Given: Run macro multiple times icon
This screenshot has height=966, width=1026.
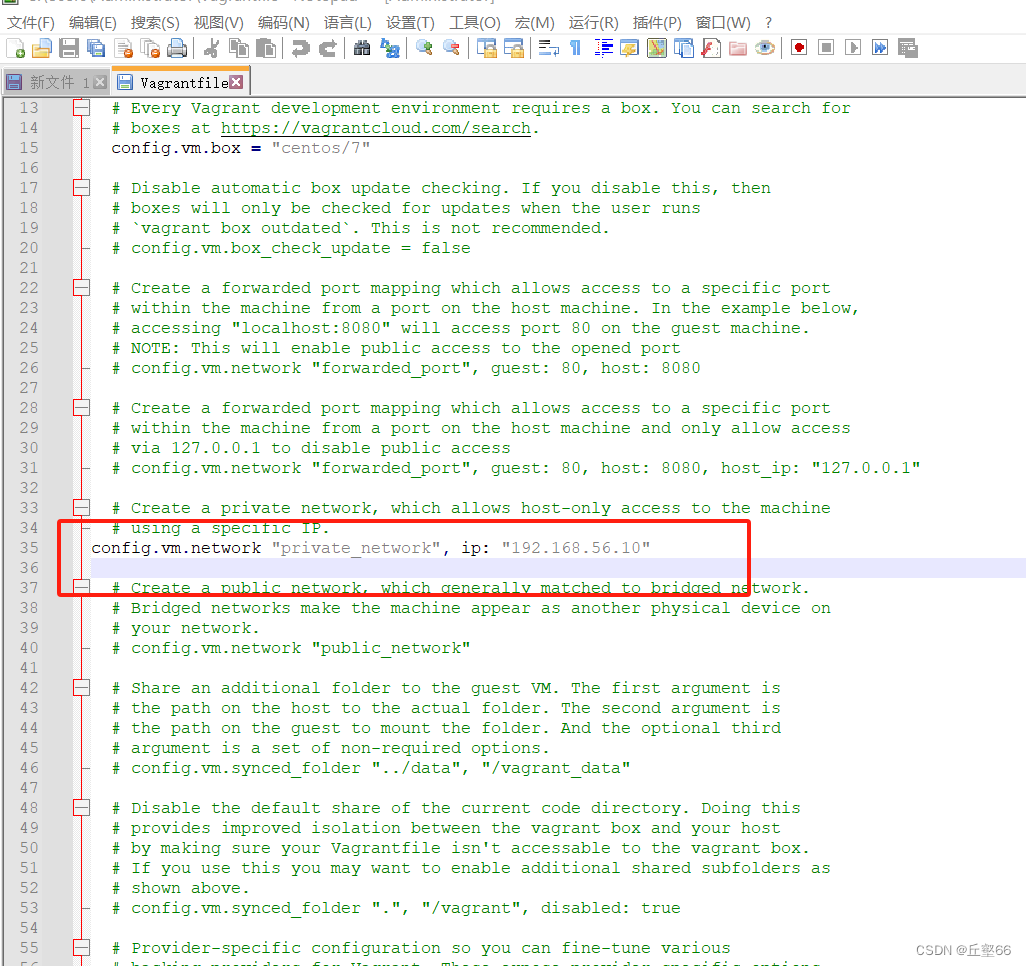Looking at the screenshot, I should point(880,48).
